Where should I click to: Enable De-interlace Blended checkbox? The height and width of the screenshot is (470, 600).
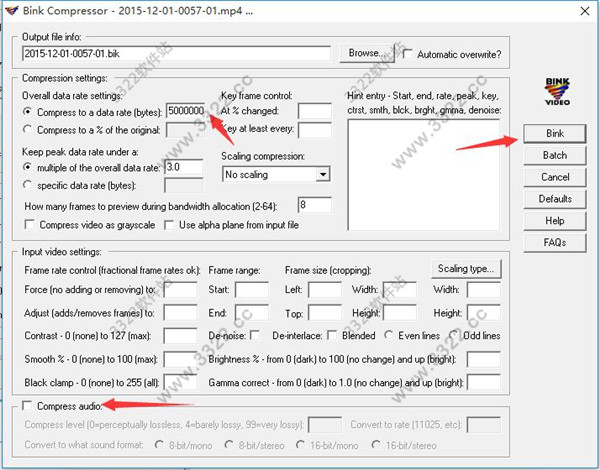[332, 336]
